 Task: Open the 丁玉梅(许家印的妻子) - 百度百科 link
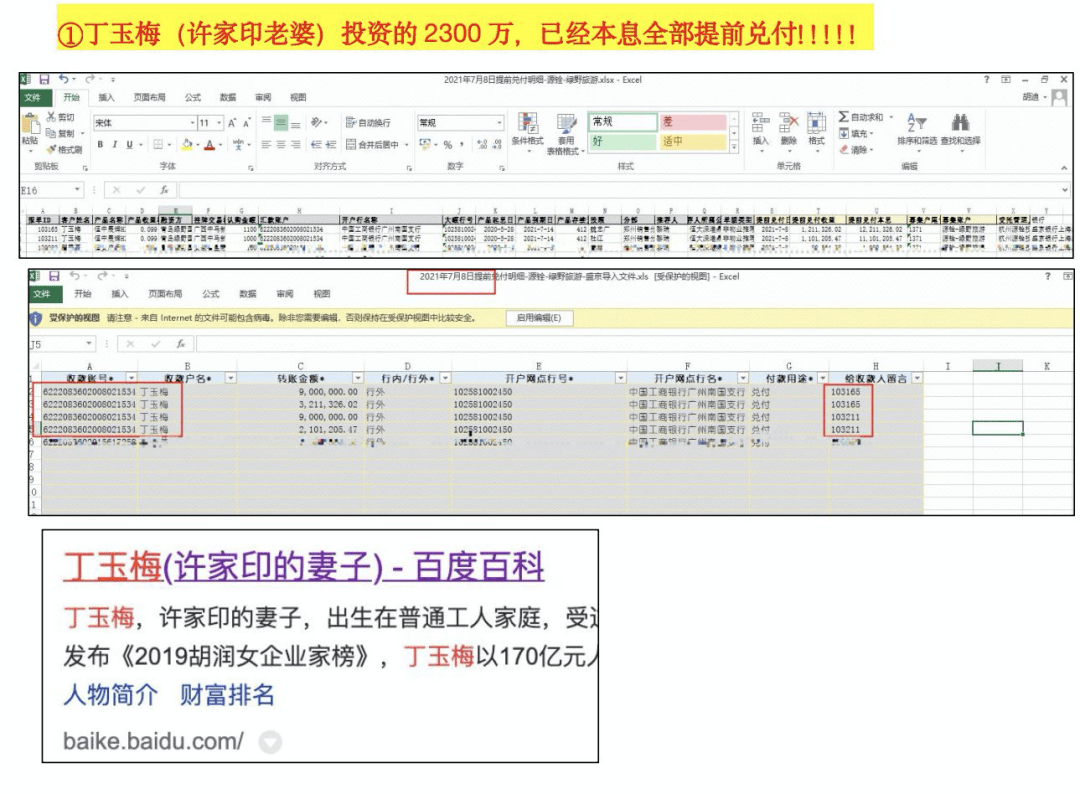click(304, 567)
